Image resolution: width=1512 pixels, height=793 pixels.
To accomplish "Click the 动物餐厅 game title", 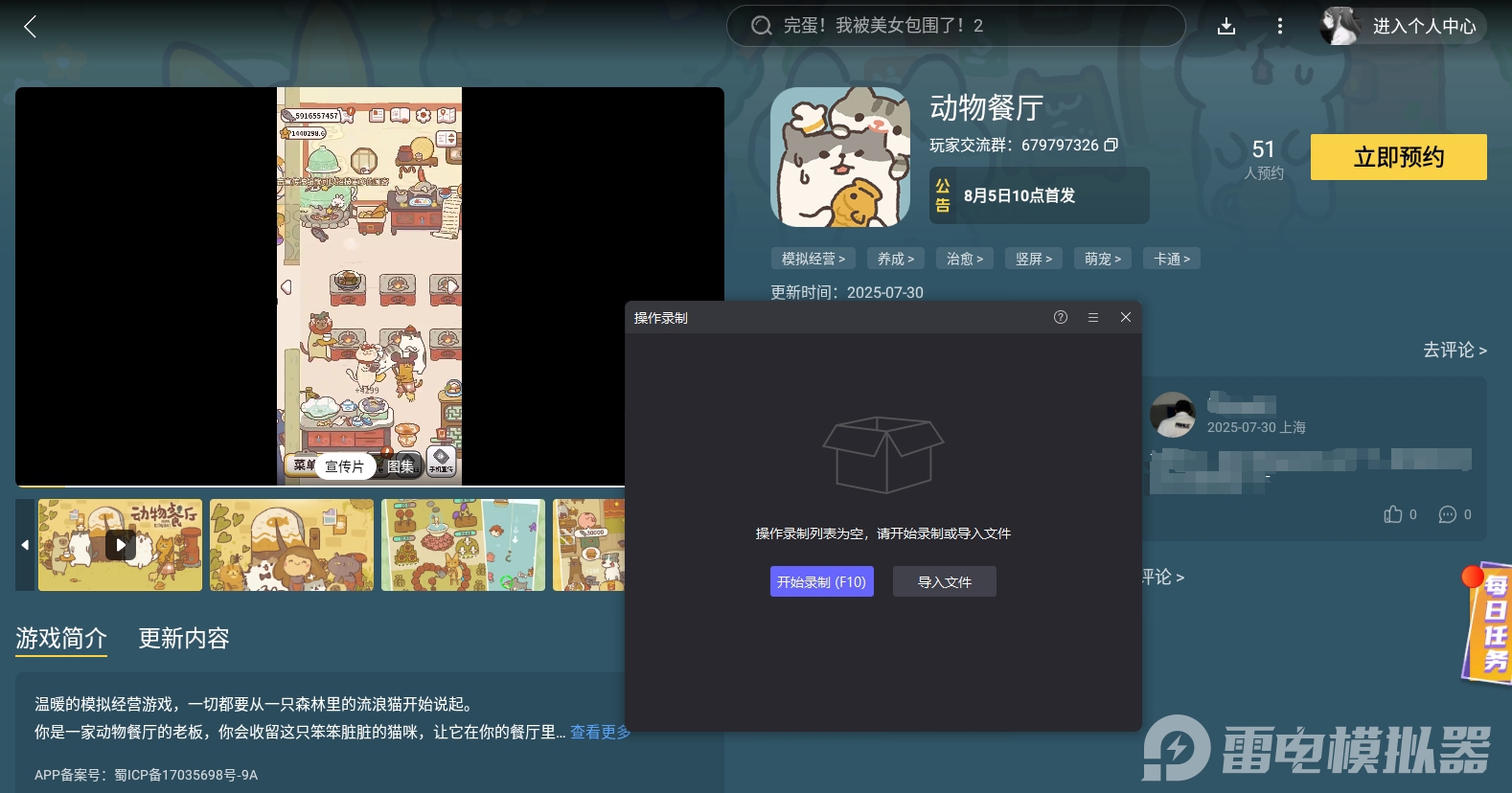I will click(x=987, y=107).
